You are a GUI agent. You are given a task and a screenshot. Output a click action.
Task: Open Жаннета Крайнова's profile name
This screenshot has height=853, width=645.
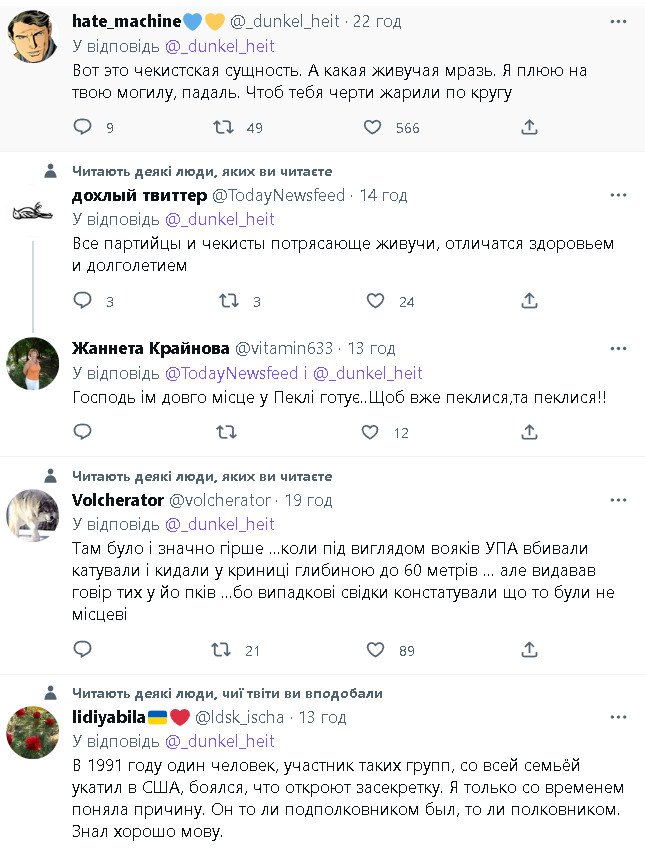click(x=150, y=348)
